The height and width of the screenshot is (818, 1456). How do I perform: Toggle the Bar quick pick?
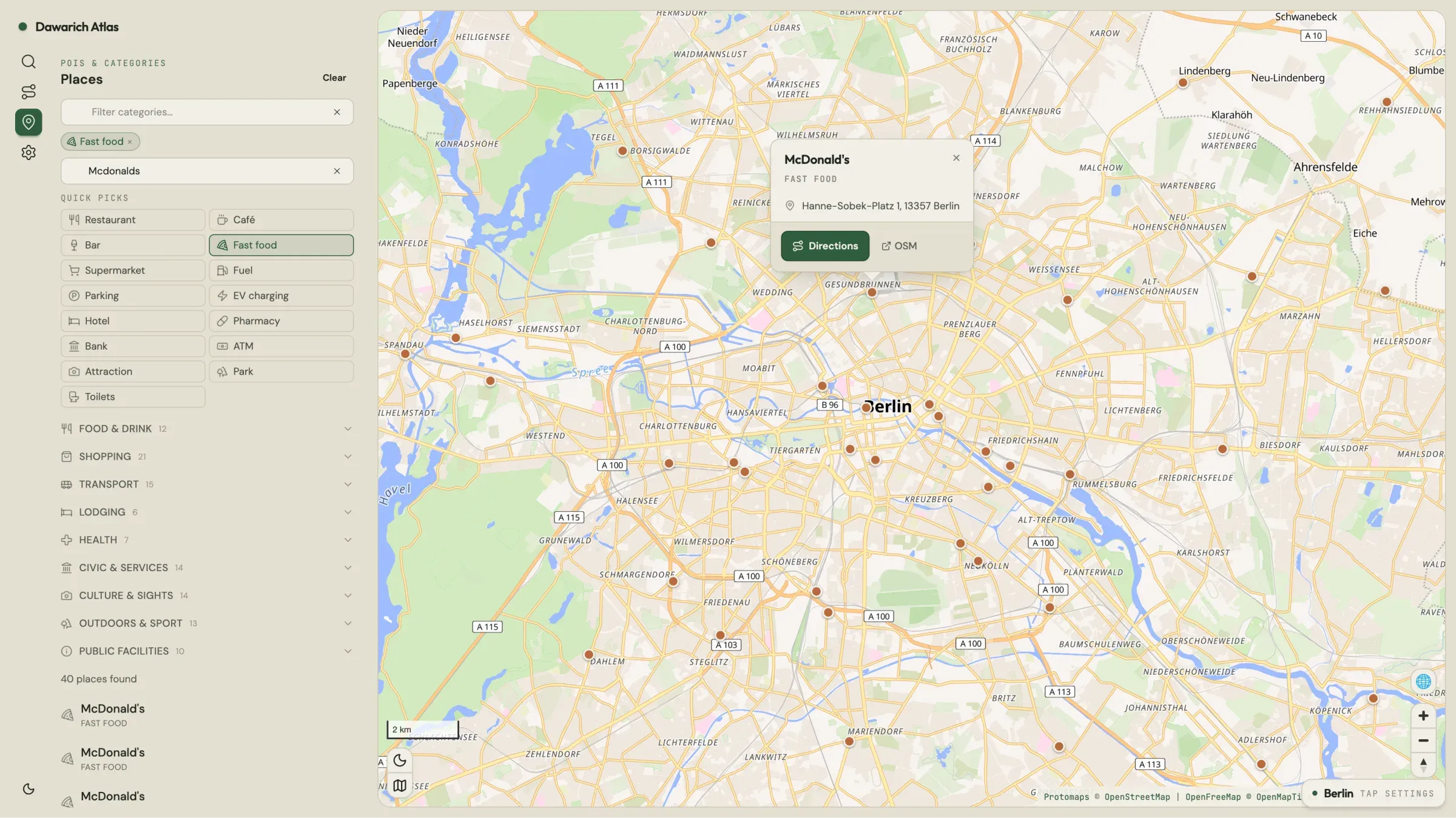click(x=133, y=245)
